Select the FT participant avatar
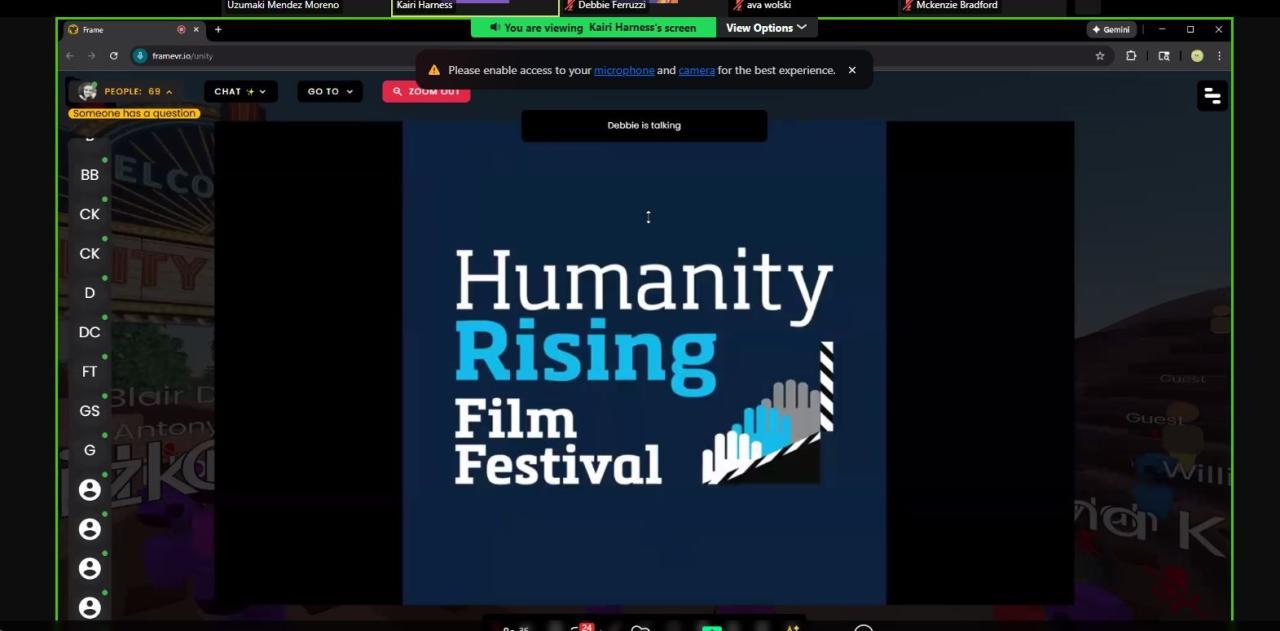Image resolution: width=1280 pixels, height=631 pixels. [90, 372]
